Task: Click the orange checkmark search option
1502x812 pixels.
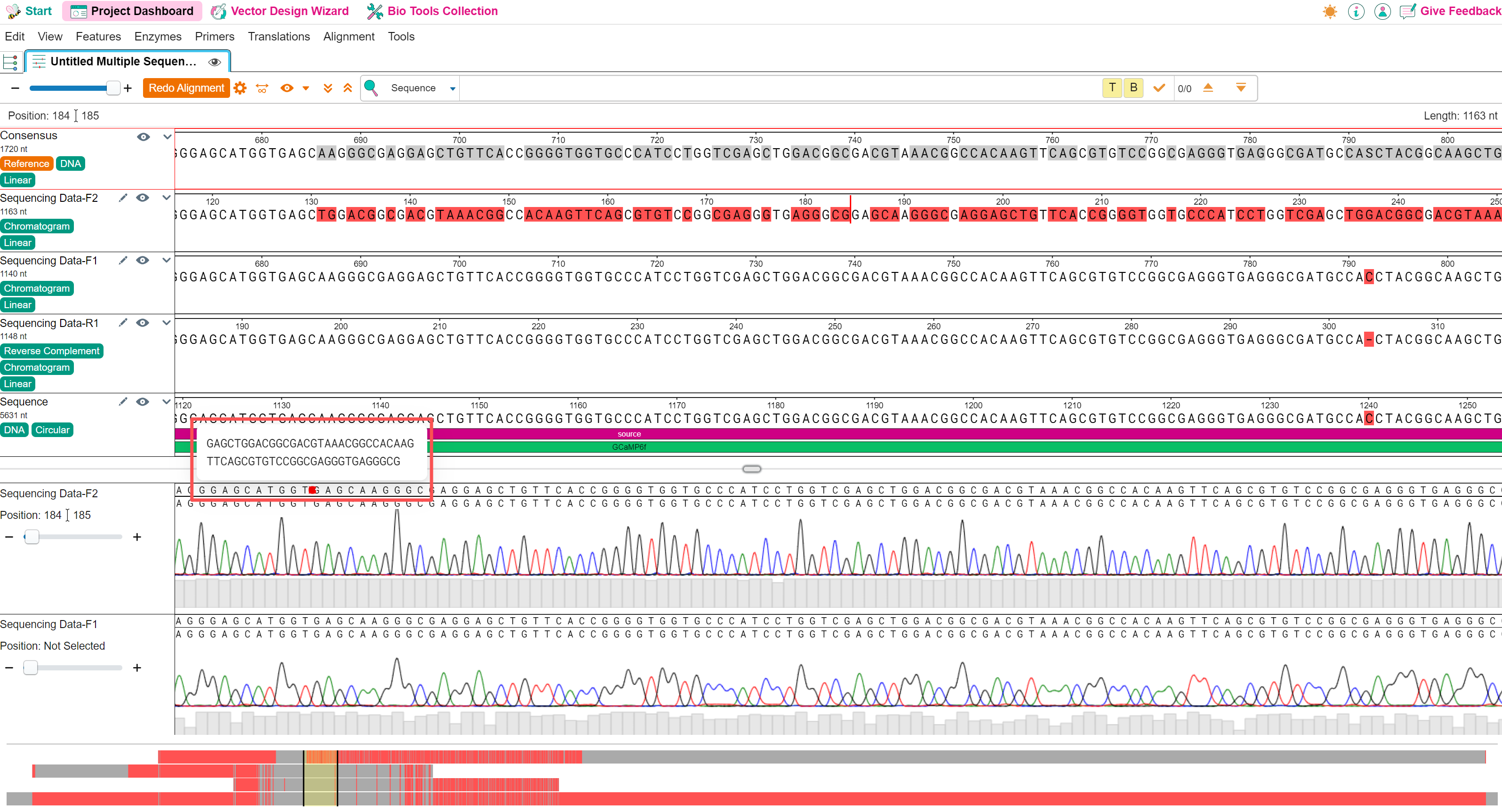Action: [1159, 88]
